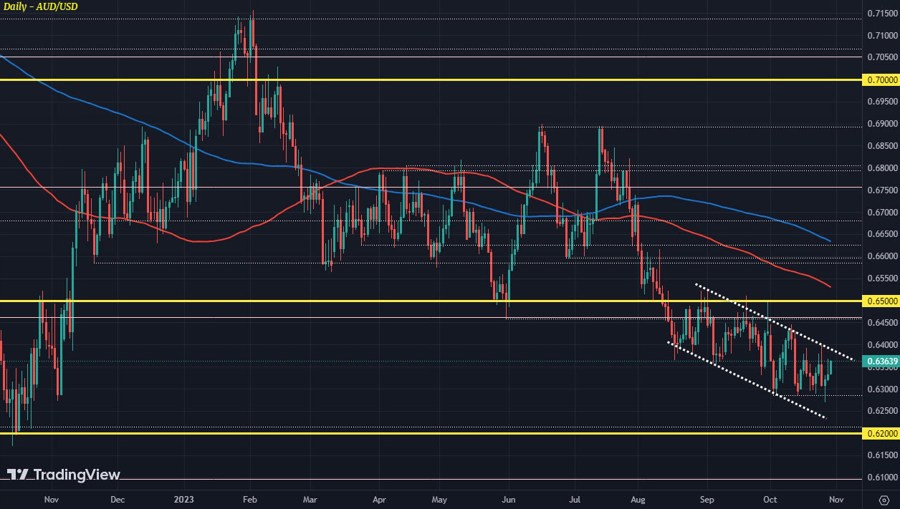Click the 0.65500 price axis value

(x=883, y=278)
